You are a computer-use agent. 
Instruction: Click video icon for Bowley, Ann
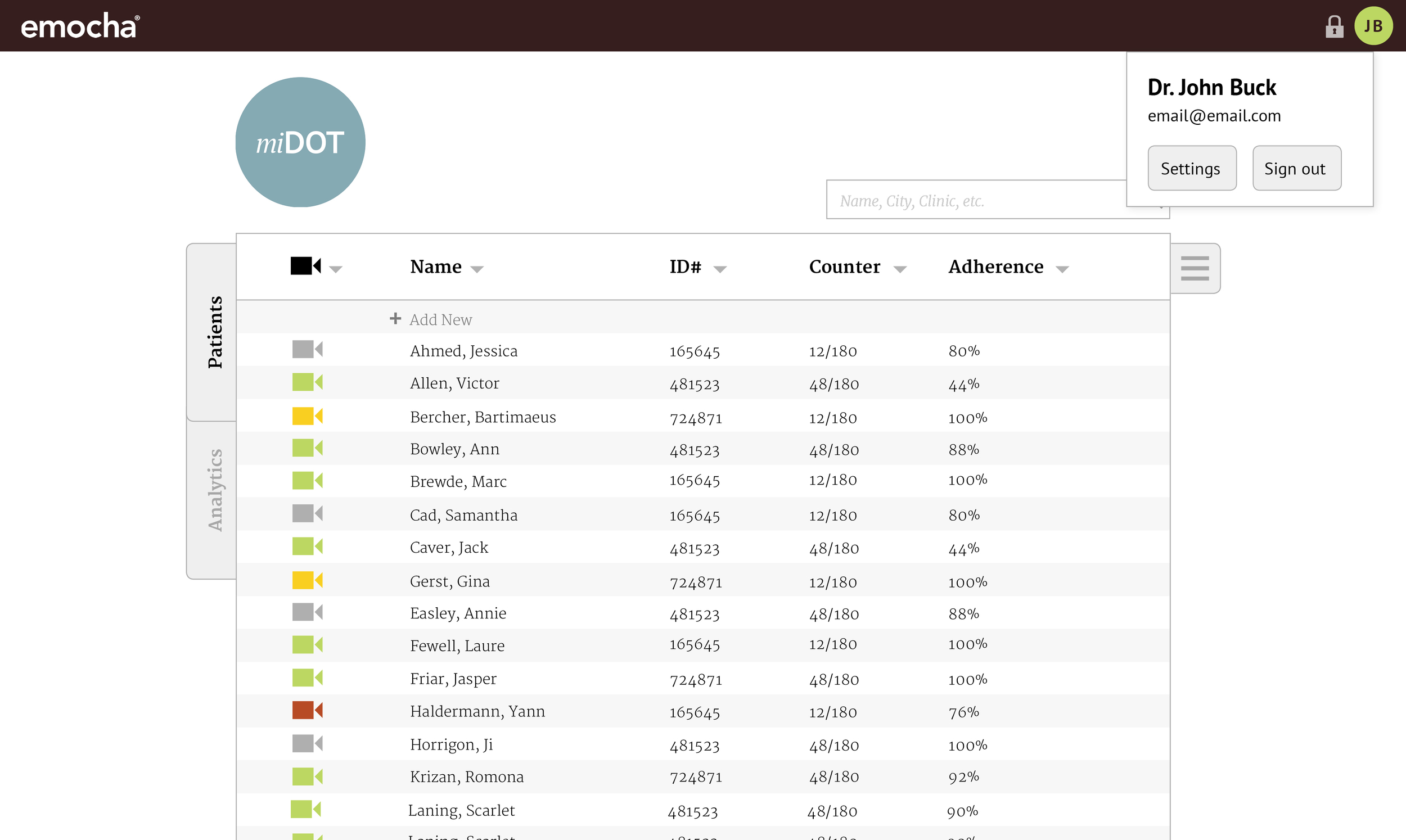point(307,448)
